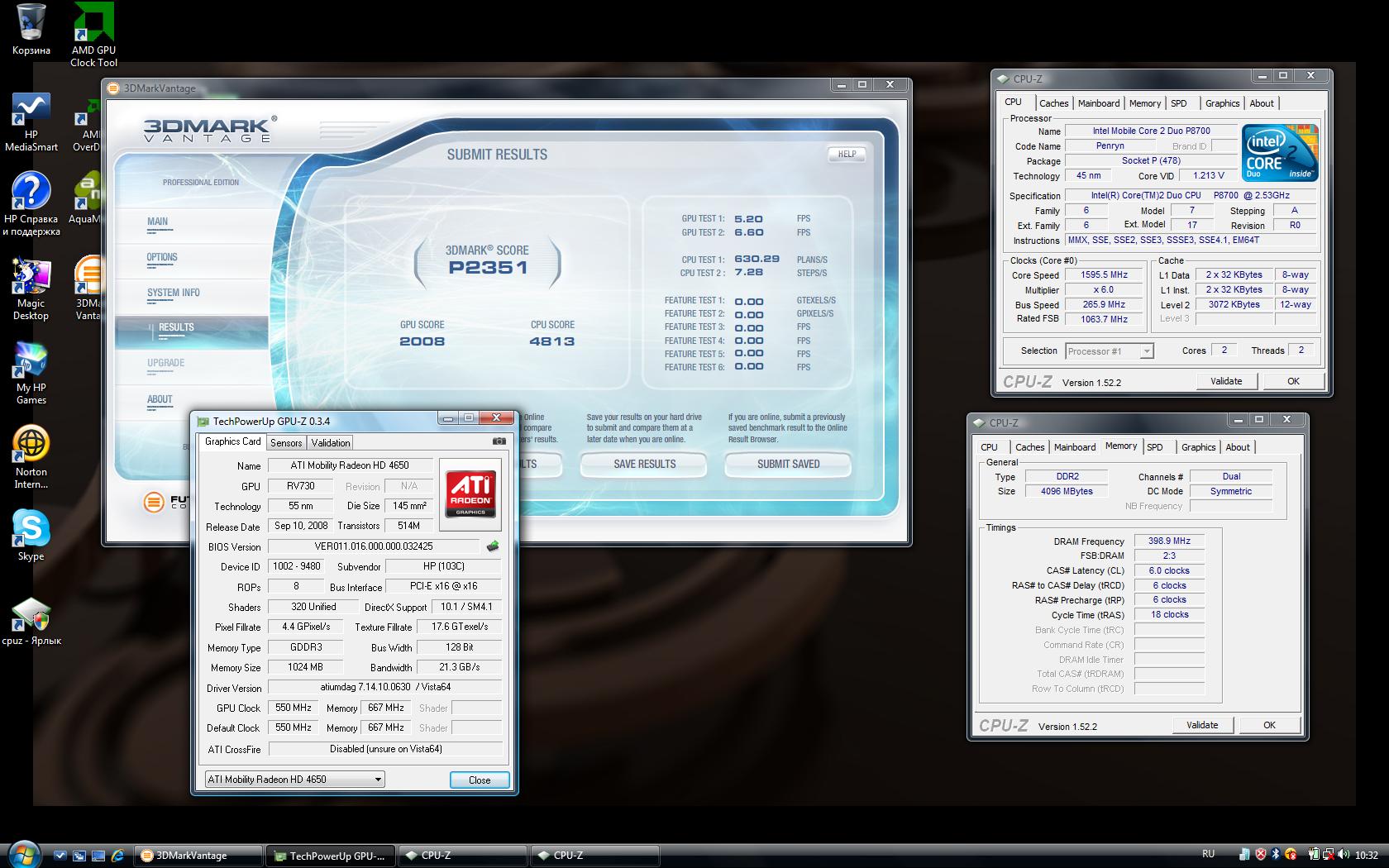Open About tab in lower CPU-Z window
The image size is (1389, 868).
point(1238,447)
